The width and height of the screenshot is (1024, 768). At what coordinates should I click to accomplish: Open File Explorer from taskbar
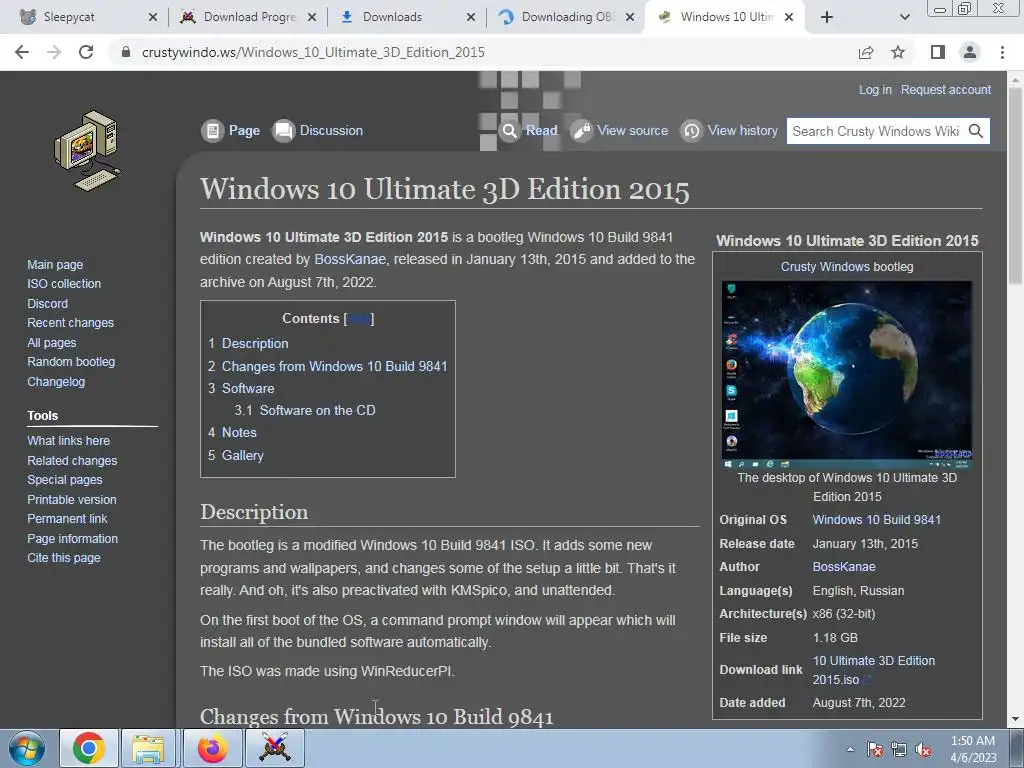coord(148,748)
